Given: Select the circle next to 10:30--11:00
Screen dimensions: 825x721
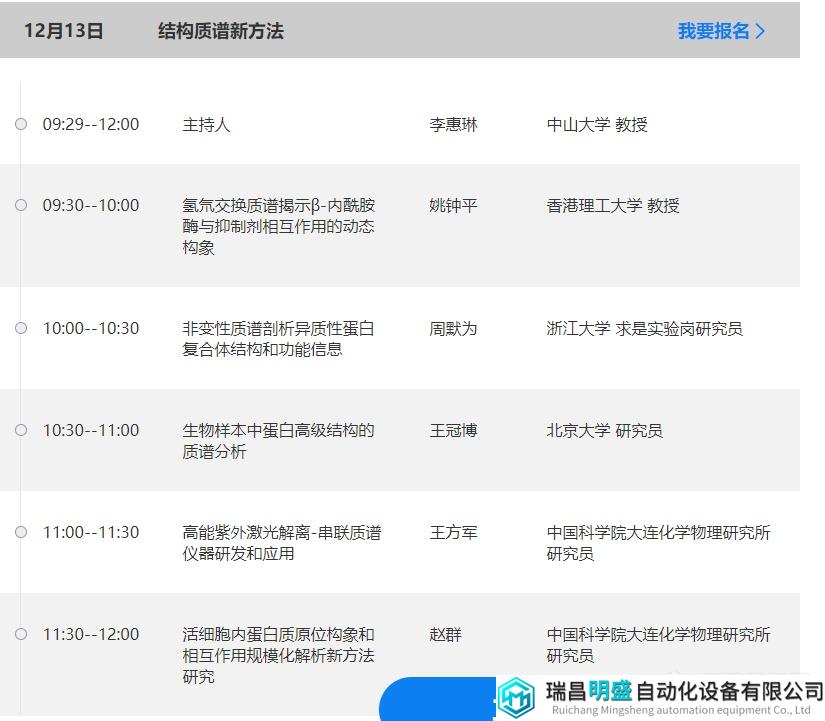Looking at the screenshot, I should [x=20, y=429].
